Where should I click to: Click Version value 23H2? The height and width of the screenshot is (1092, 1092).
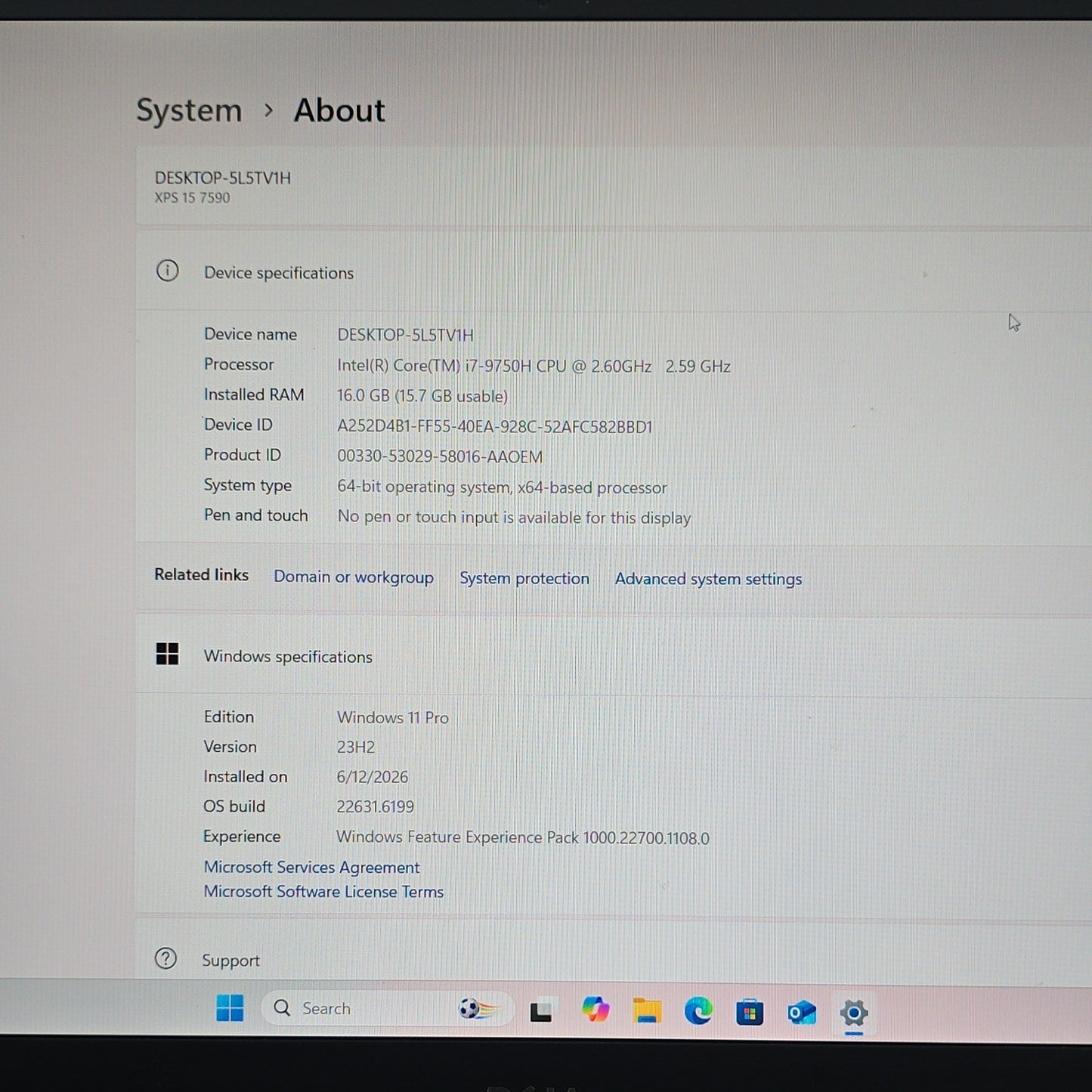point(356,747)
